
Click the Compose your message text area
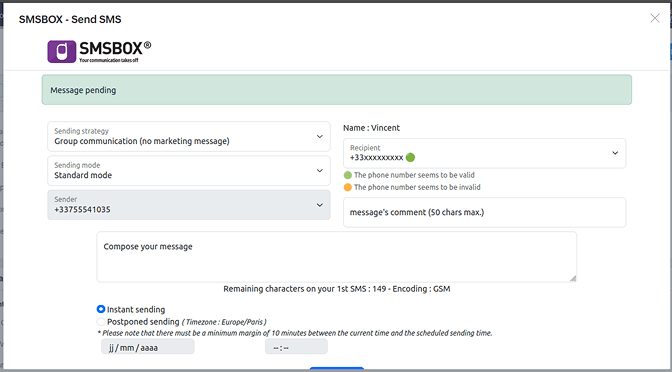tap(336, 257)
